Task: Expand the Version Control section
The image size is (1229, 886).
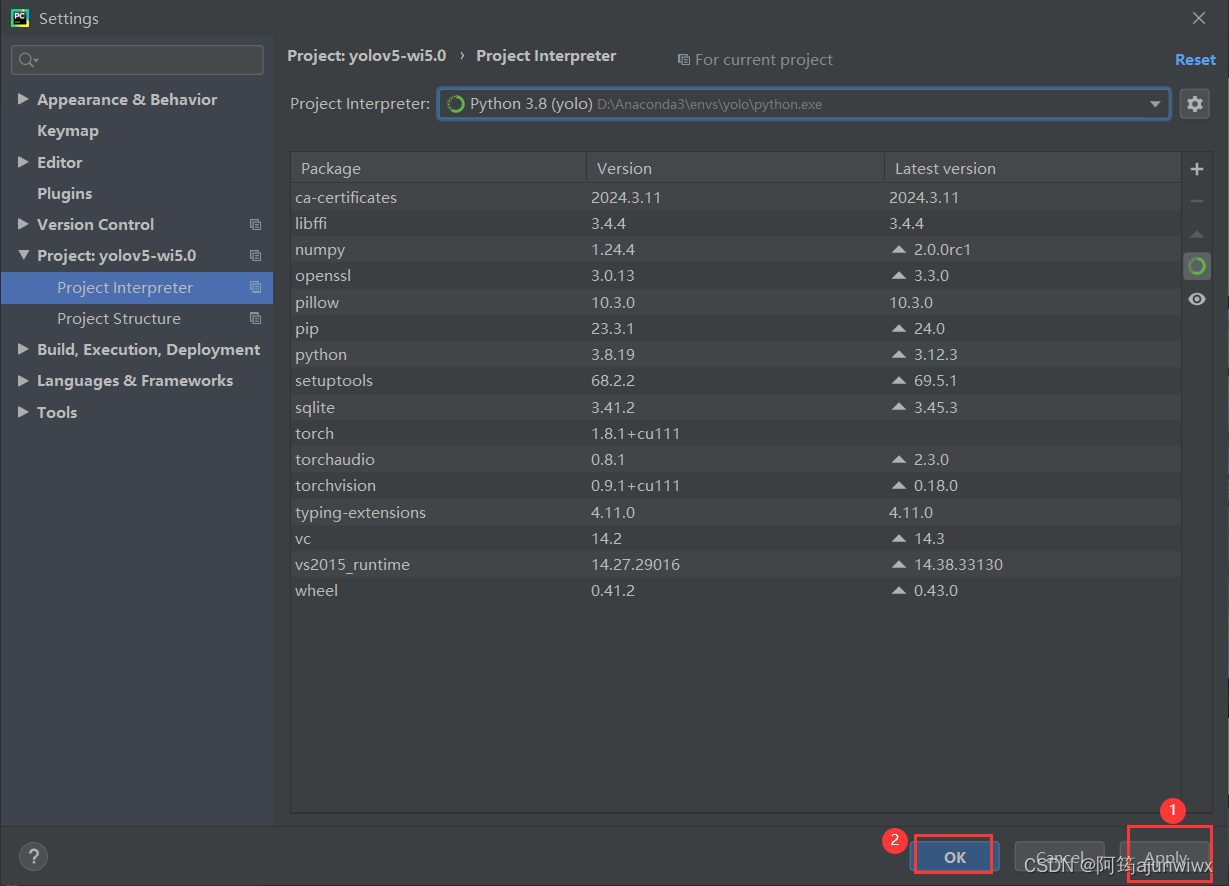Action: tap(23, 225)
